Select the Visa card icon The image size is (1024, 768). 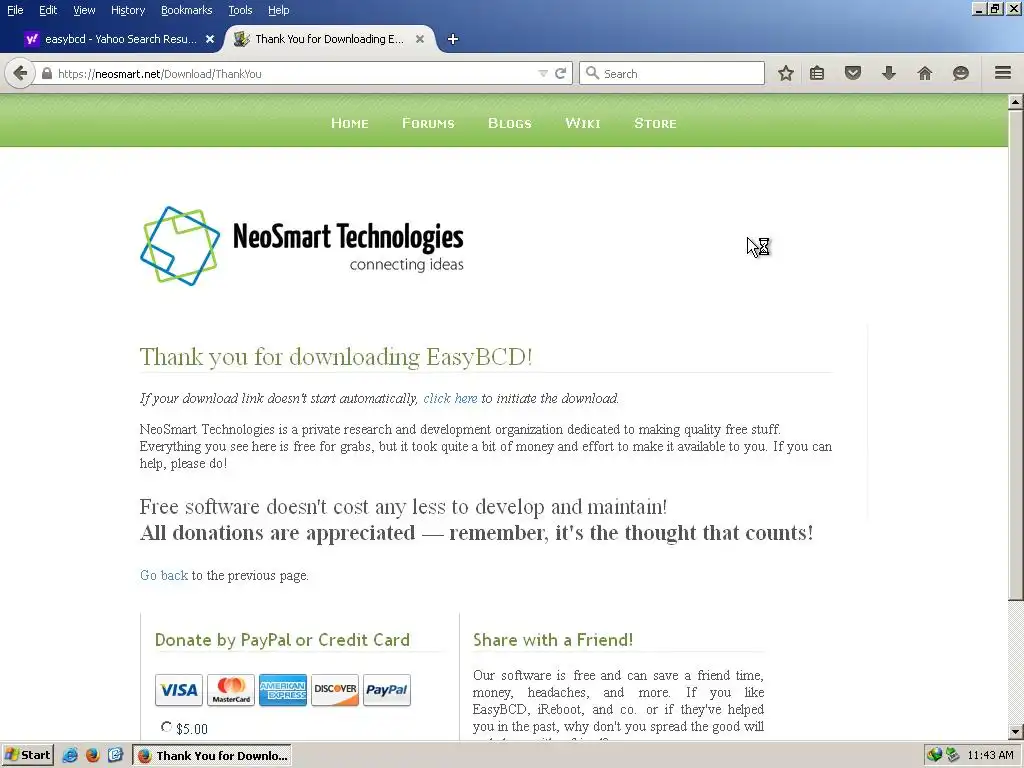point(179,690)
